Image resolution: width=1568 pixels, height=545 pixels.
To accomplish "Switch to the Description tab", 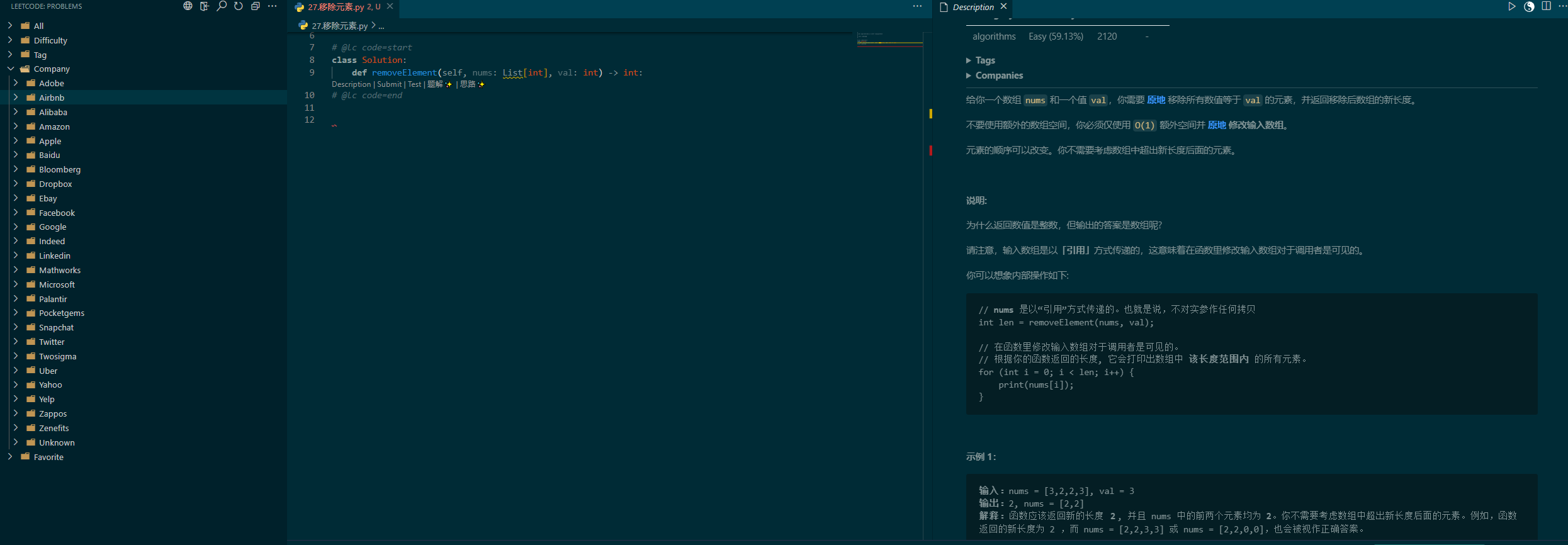I will [x=973, y=7].
